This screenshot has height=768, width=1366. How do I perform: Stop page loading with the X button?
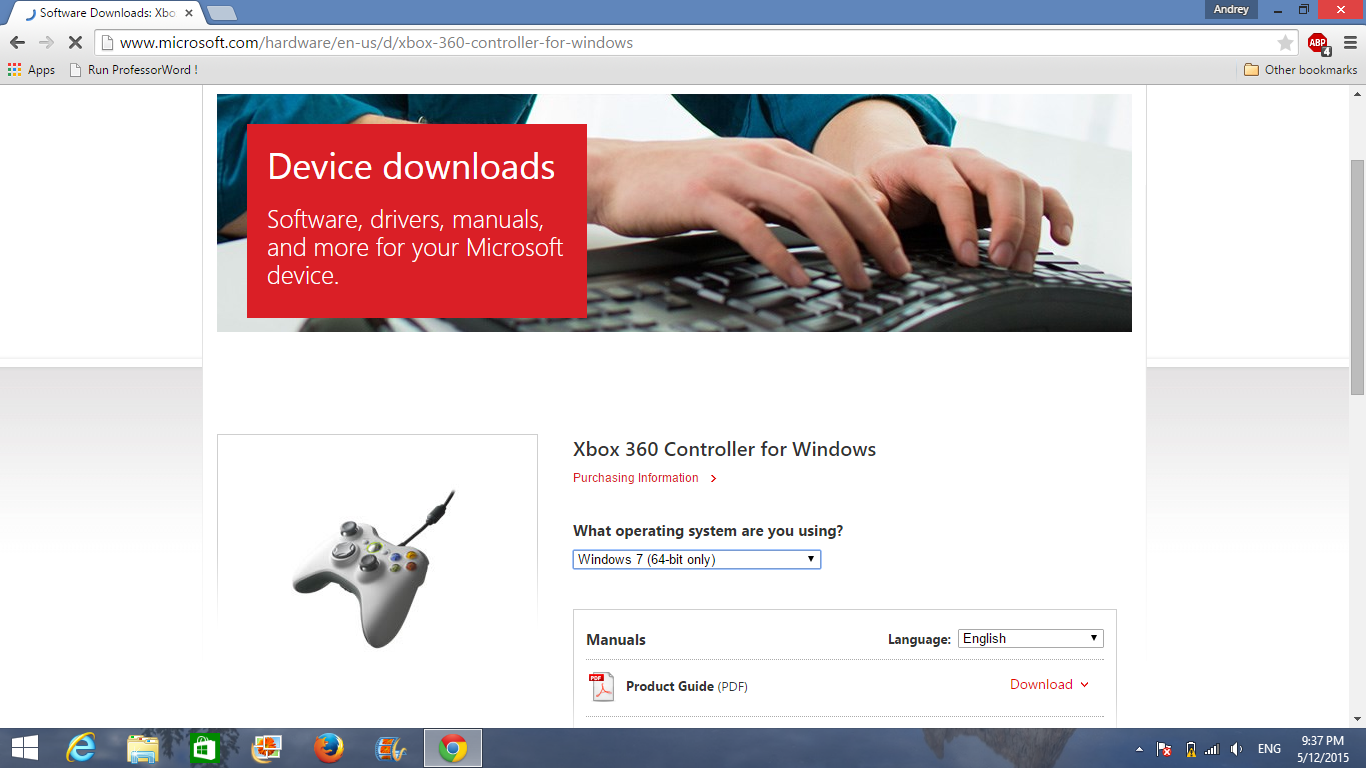tap(75, 43)
